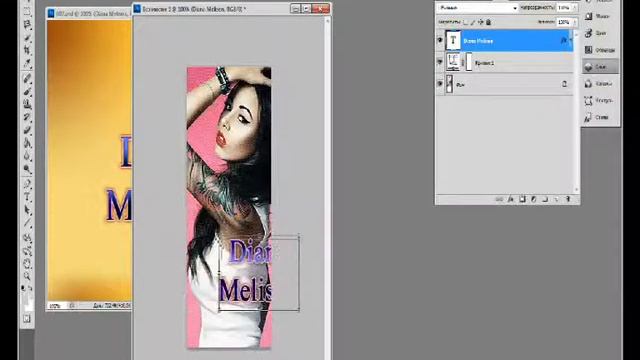Image resolution: width=640 pixels, height=360 pixels.
Task: Click the foreground and background color swatches
Action: point(28,302)
